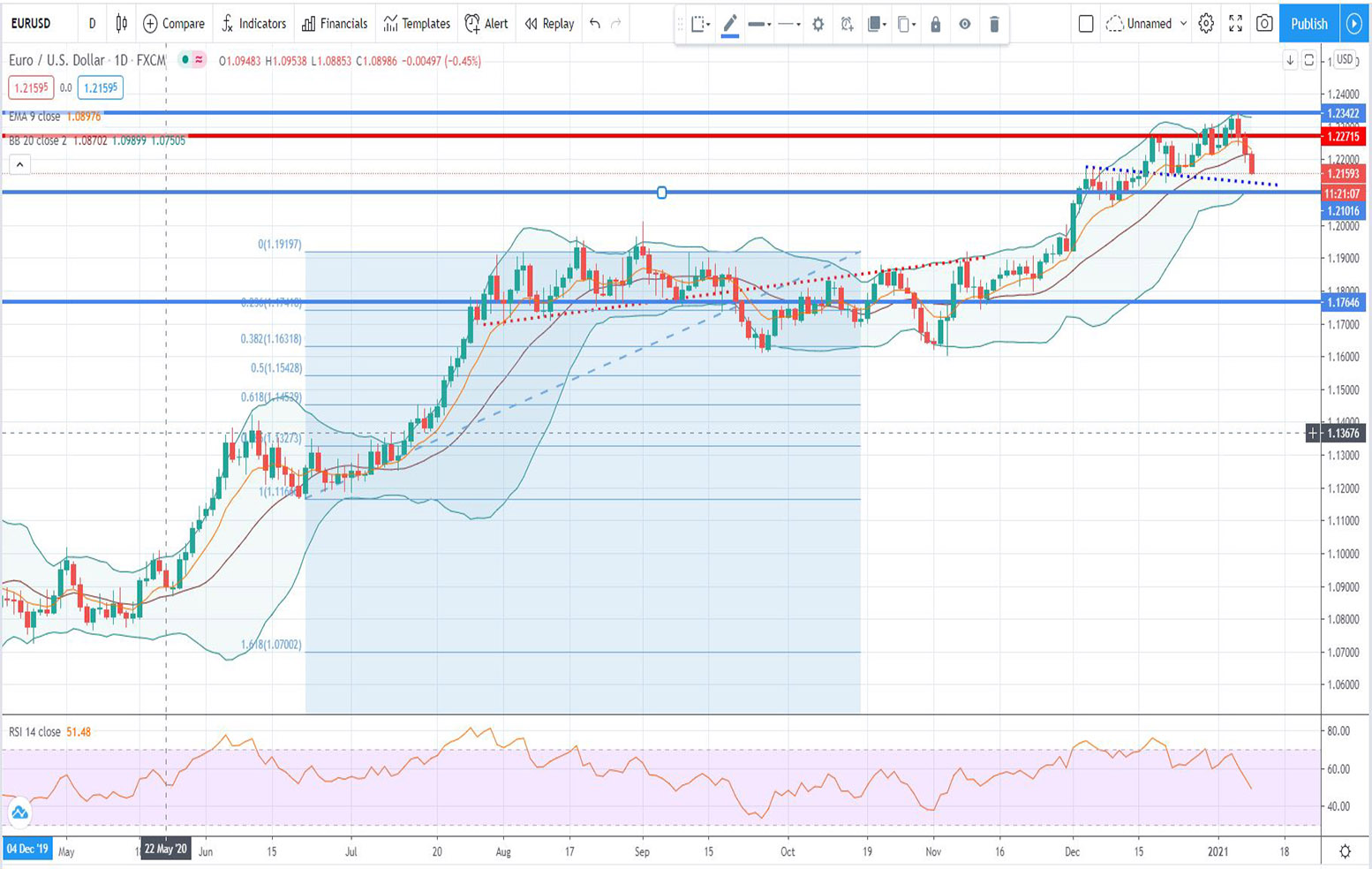Lock the selected drawing

(x=935, y=25)
